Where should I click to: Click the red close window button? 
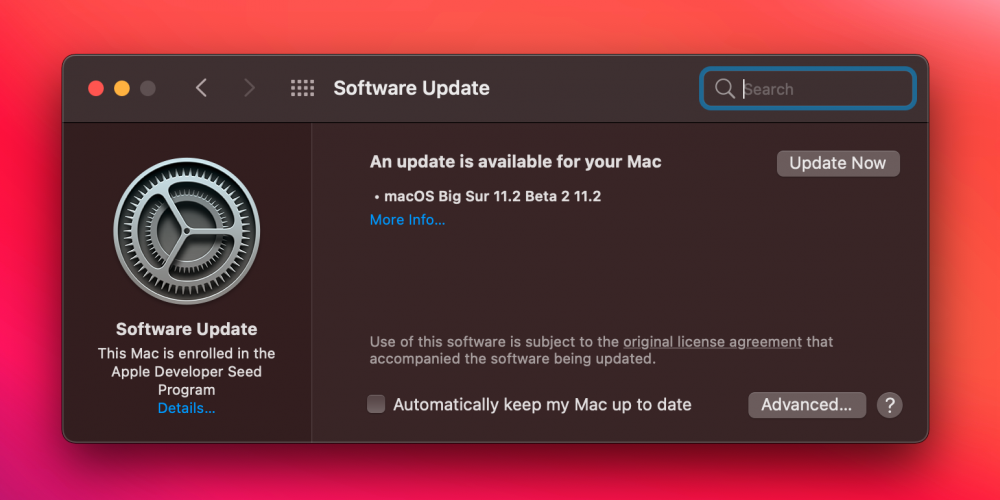(96, 88)
